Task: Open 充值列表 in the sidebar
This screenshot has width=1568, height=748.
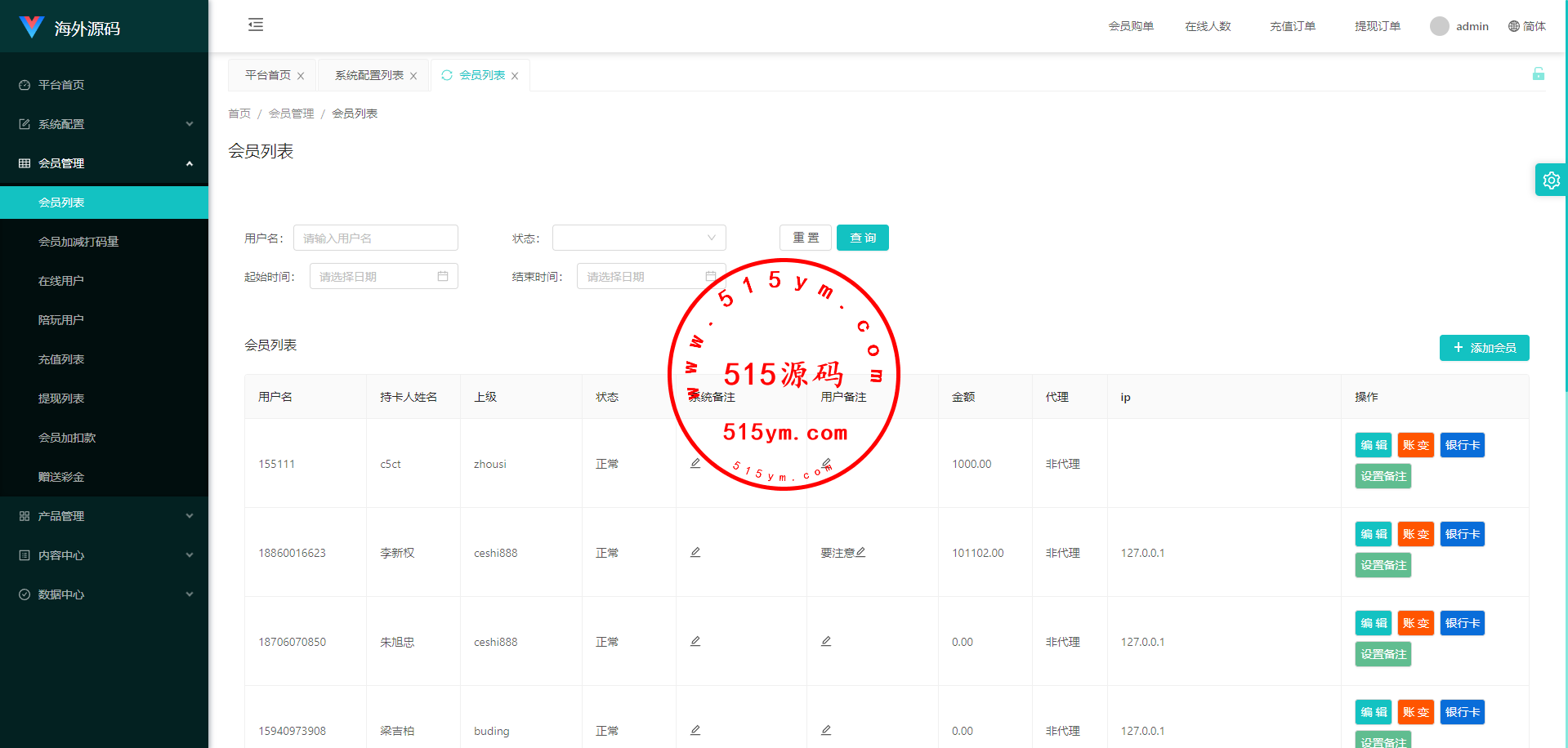Action: coord(61,359)
